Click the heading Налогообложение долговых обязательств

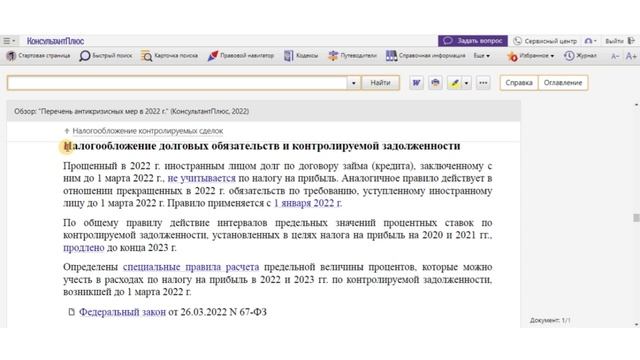(x=262, y=146)
